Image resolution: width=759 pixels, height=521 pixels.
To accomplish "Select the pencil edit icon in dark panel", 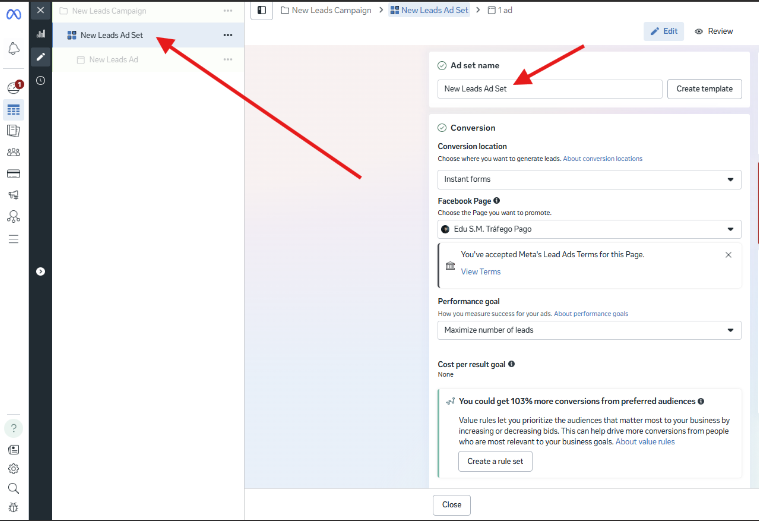I will coord(40,56).
